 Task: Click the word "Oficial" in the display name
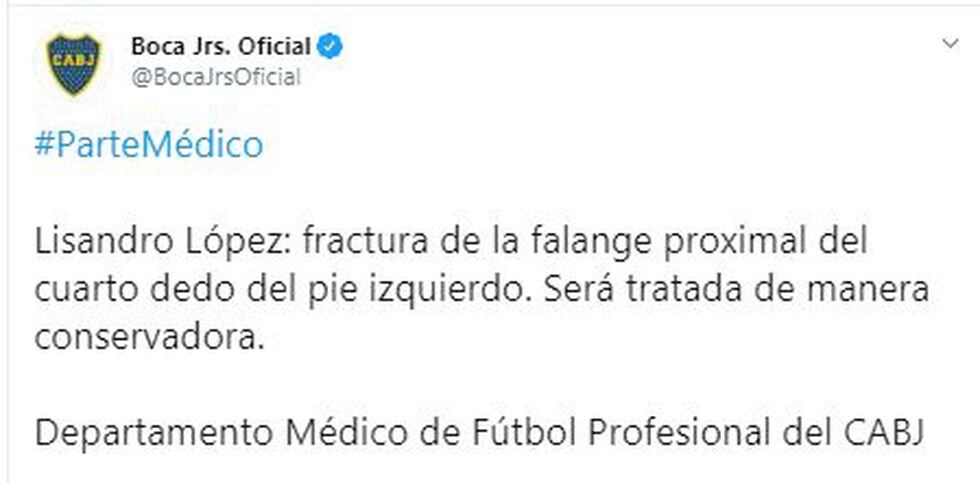[277, 46]
